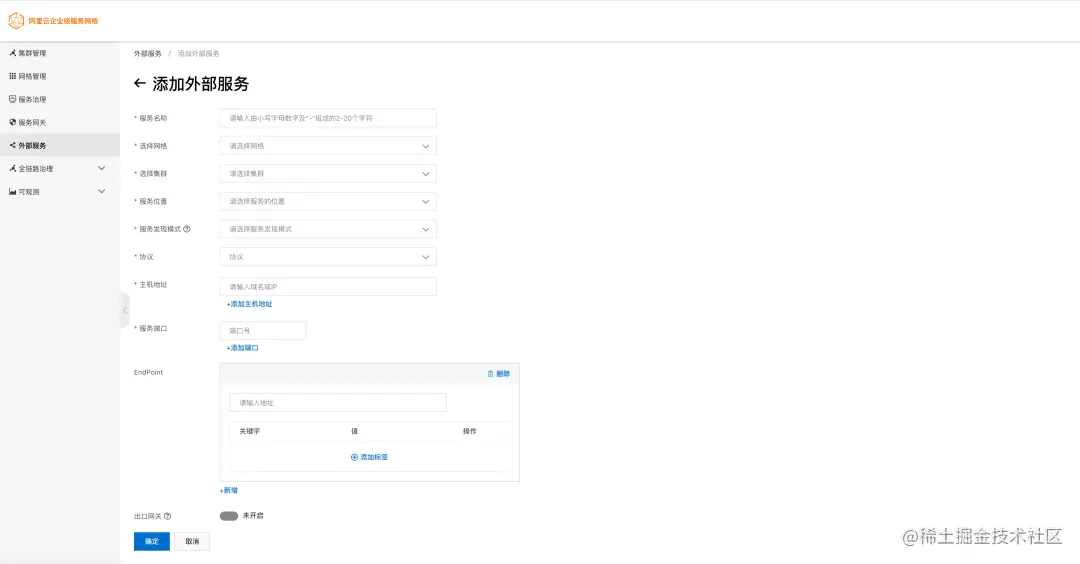Click the 网格管理 grid icon
This screenshot has height=564, width=1080.
click(x=12, y=76)
